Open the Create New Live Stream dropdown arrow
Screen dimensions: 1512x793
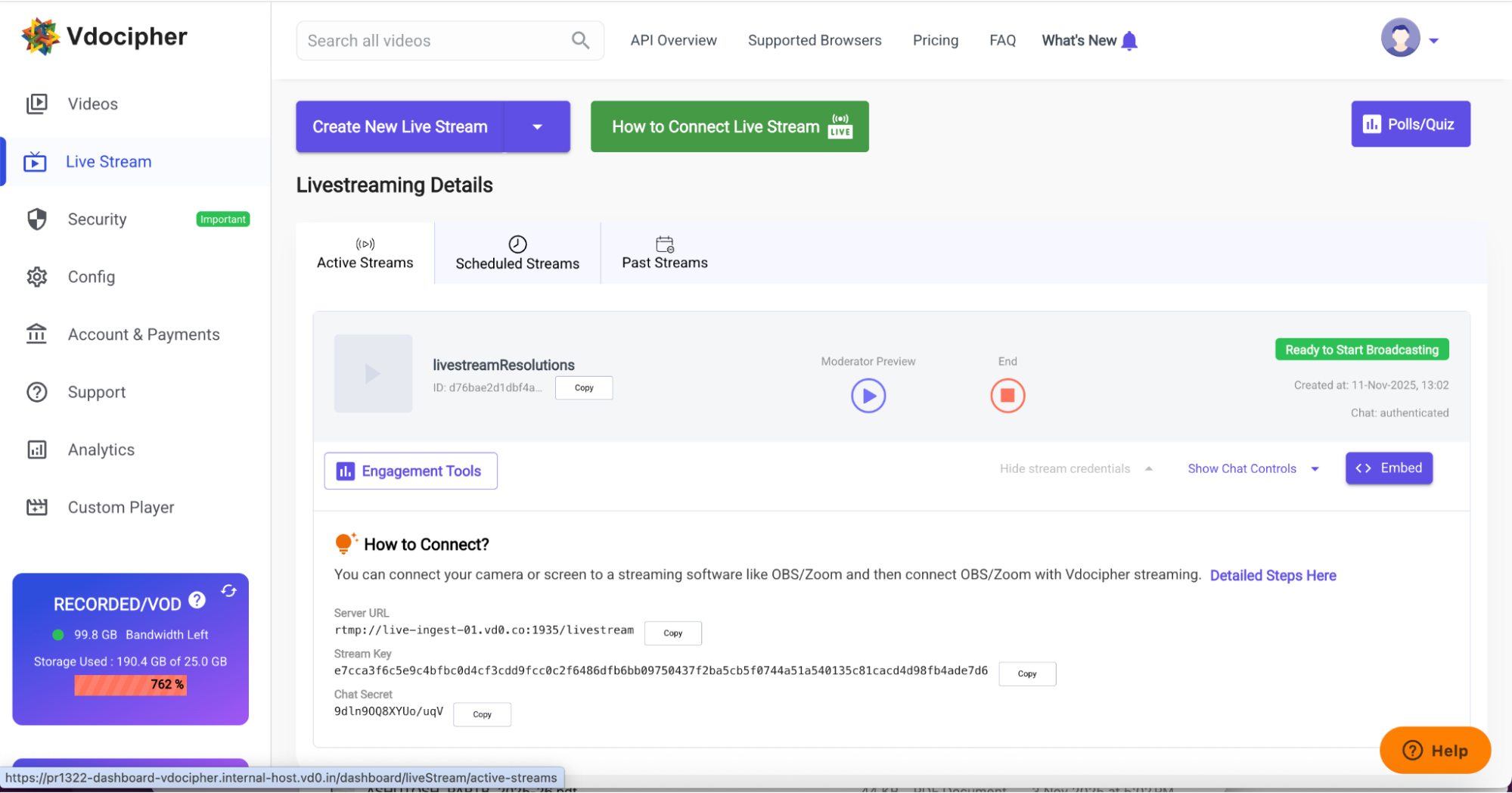coord(537,127)
